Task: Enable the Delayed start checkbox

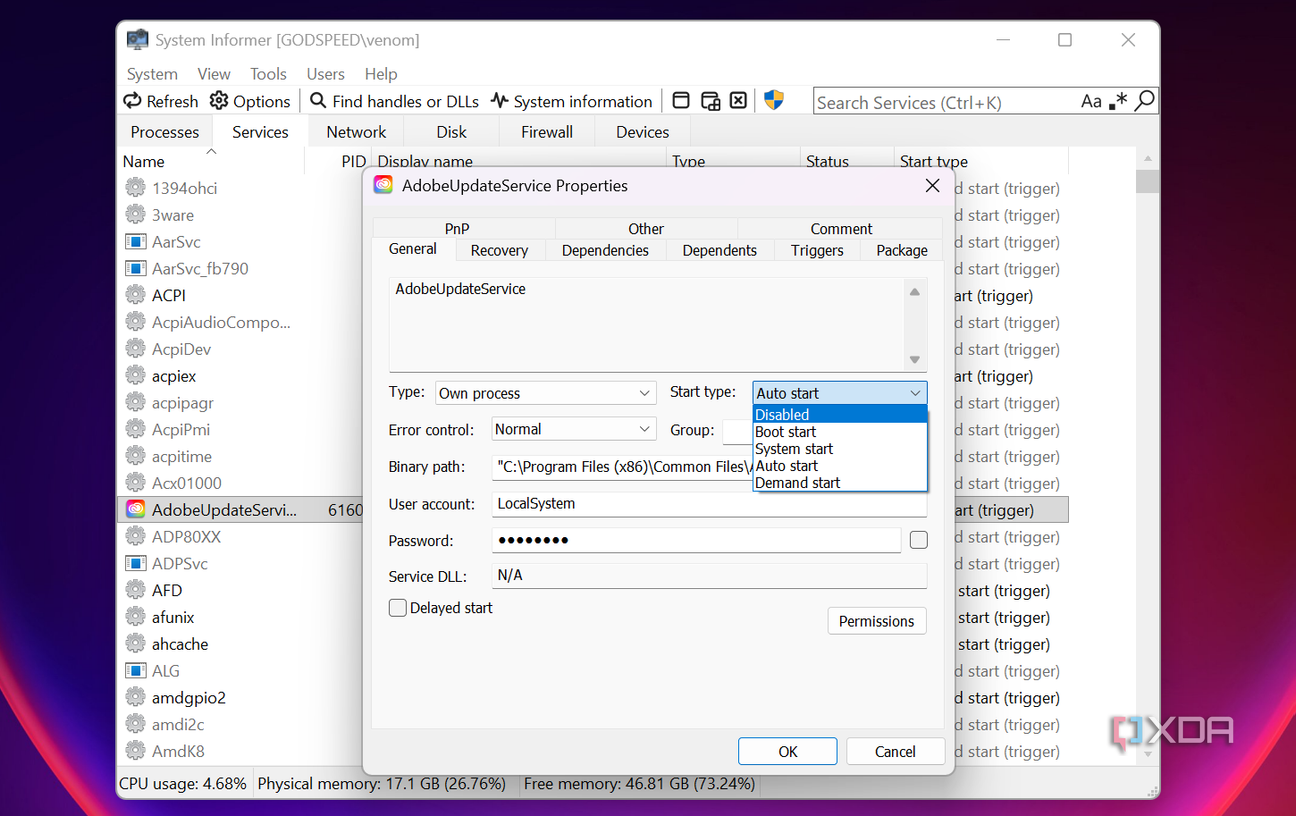Action: [x=397, y=608]
